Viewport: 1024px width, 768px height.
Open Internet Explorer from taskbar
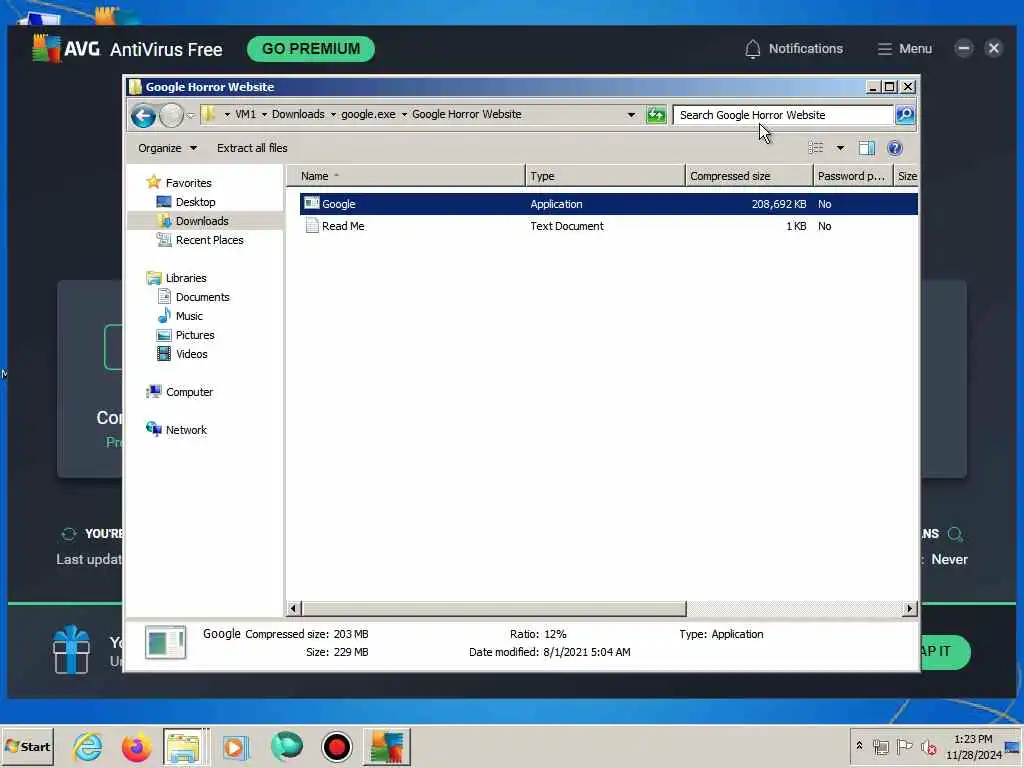click(x=87, y=747)
